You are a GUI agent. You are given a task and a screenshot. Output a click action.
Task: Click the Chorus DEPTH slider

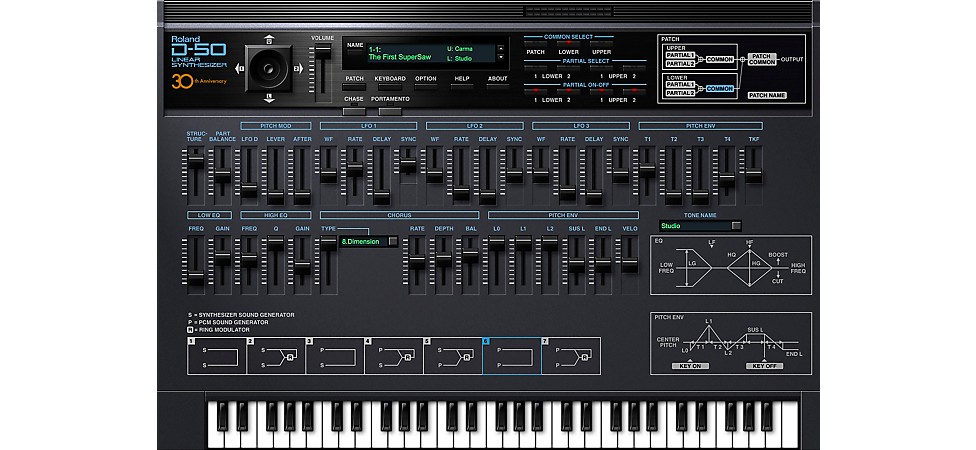[443, 260]
